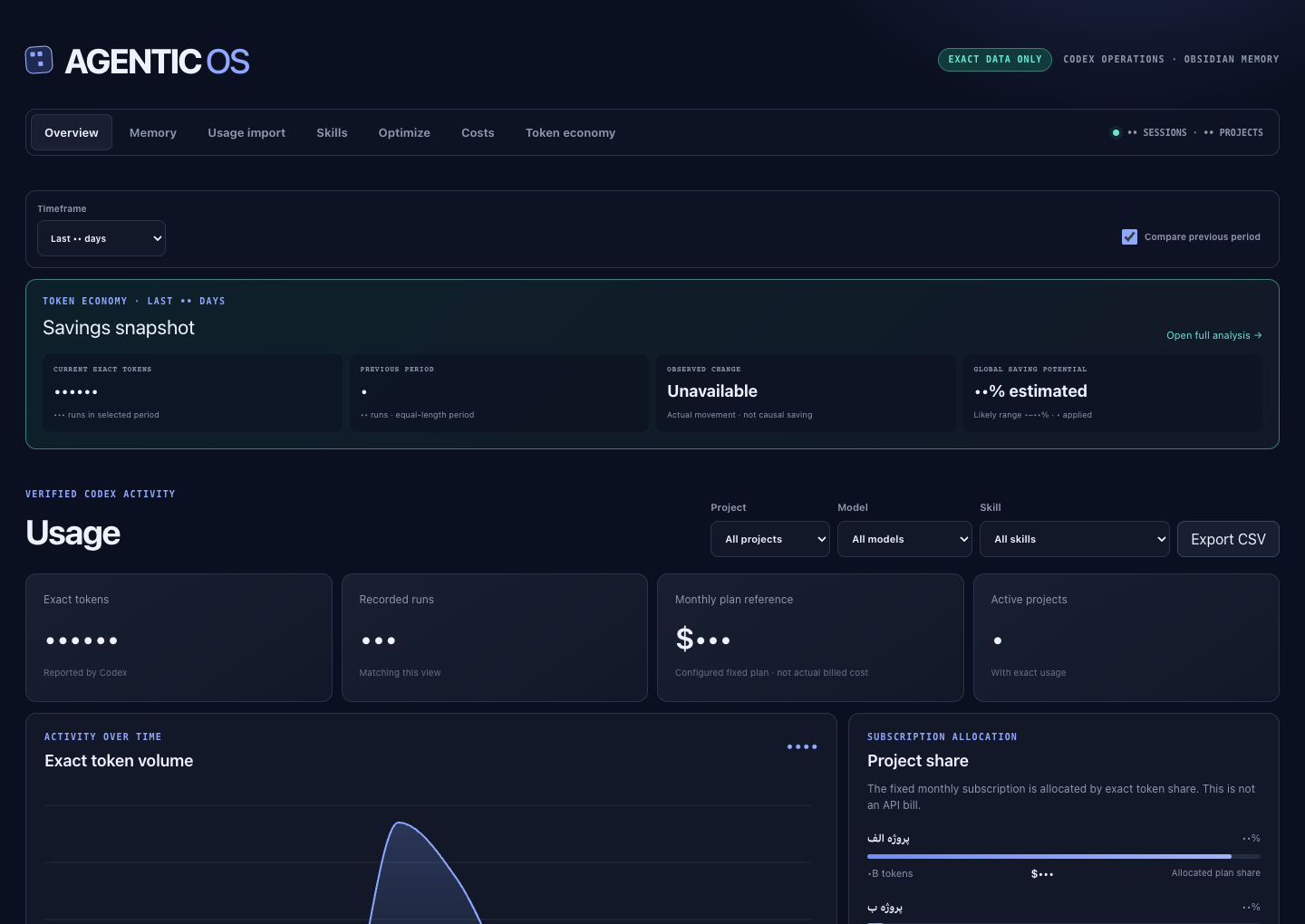This screenshot has width=1305, height=924.
Task: Click the پروژه الف allocation progress bar
Action: pyautogui.click(x=1064, y=856)
